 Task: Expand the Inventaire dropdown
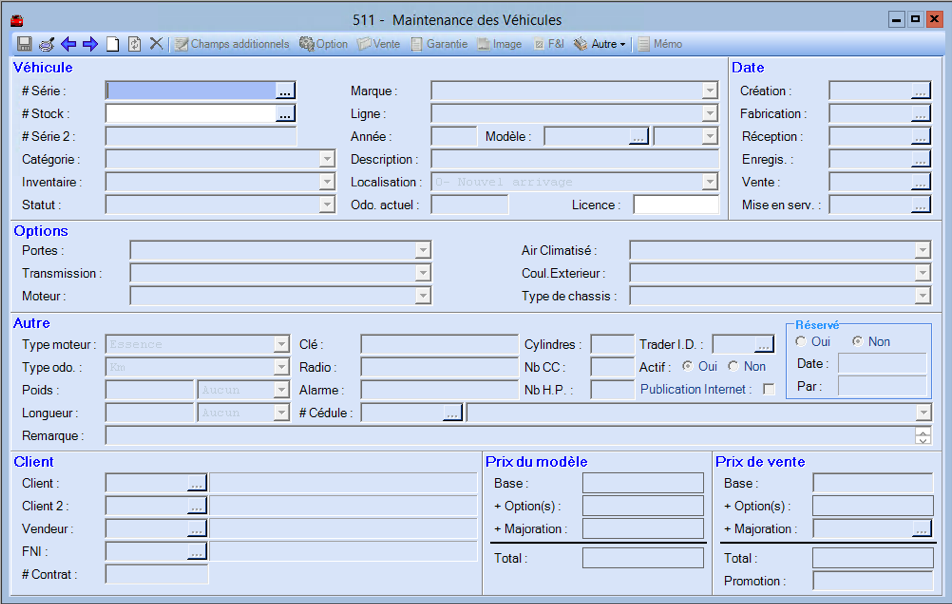[327, 182]
